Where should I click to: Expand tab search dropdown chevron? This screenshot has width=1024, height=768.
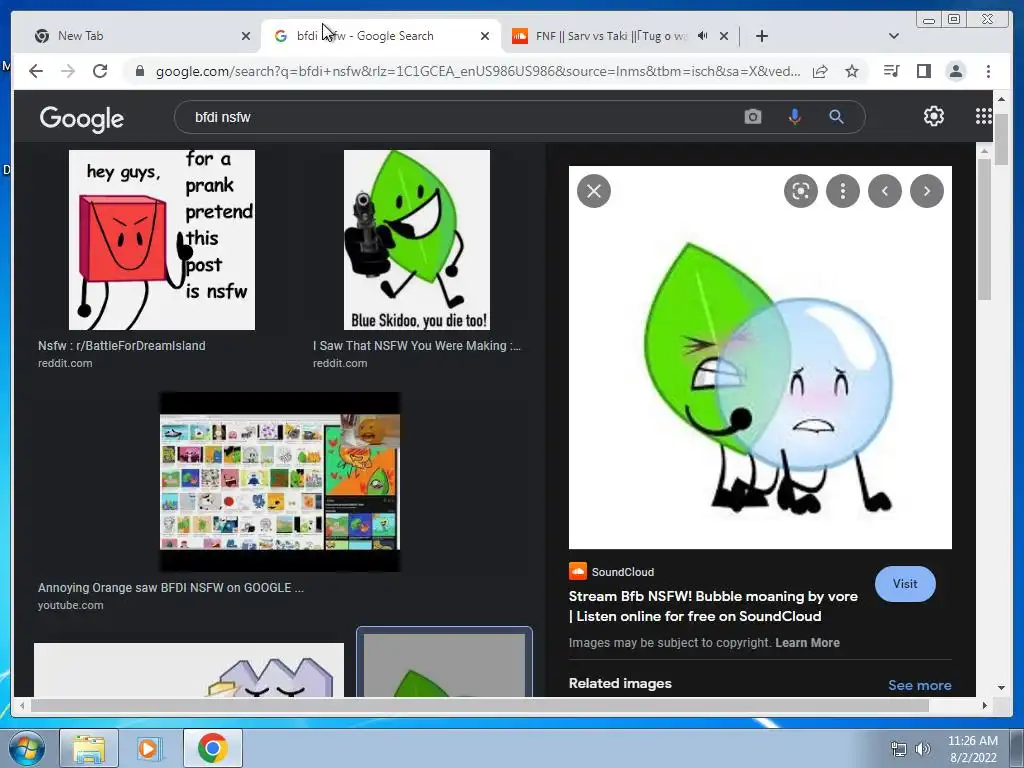(x=894, y=36)
